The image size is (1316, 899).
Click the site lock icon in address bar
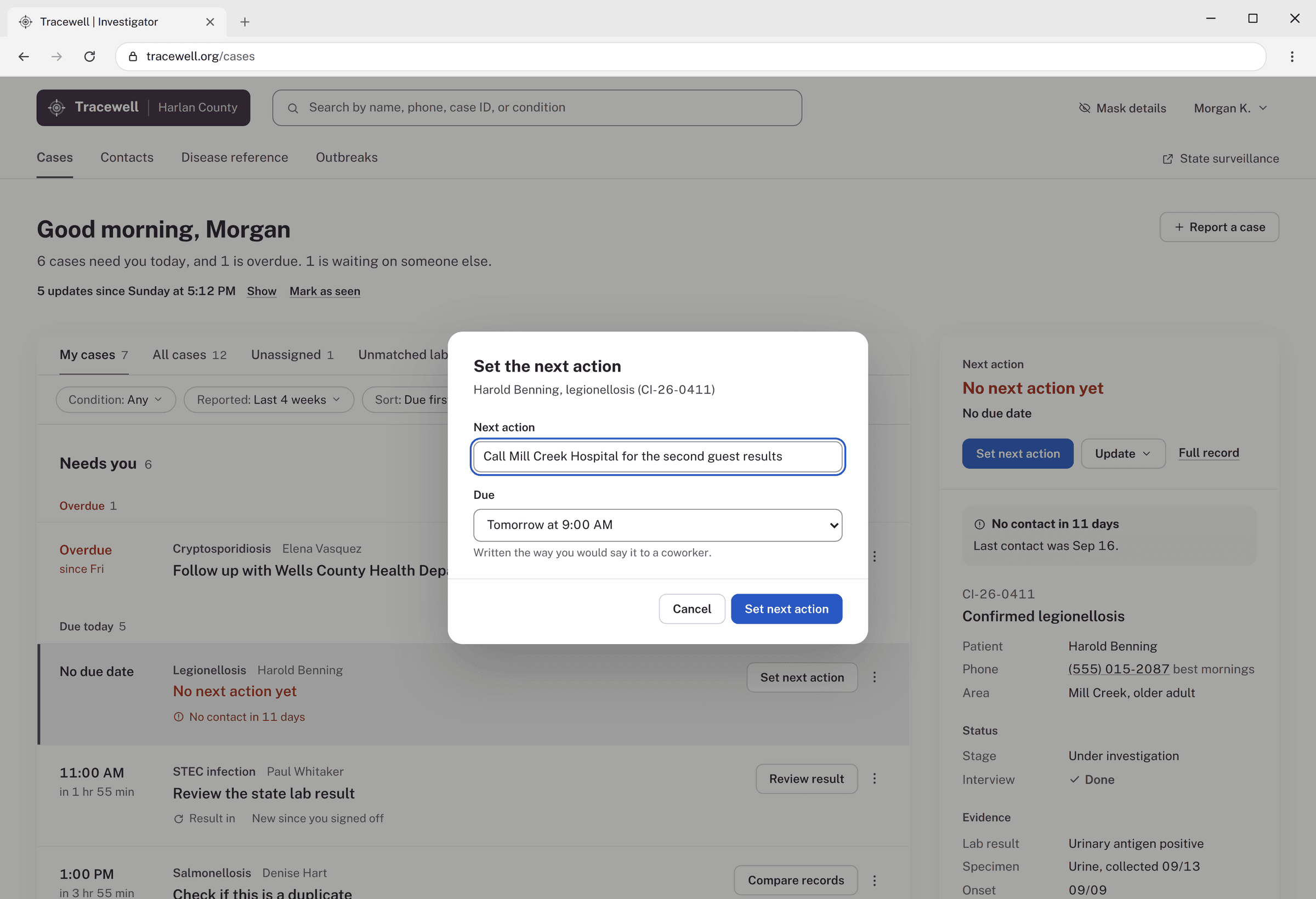click(x=133, y=56)
